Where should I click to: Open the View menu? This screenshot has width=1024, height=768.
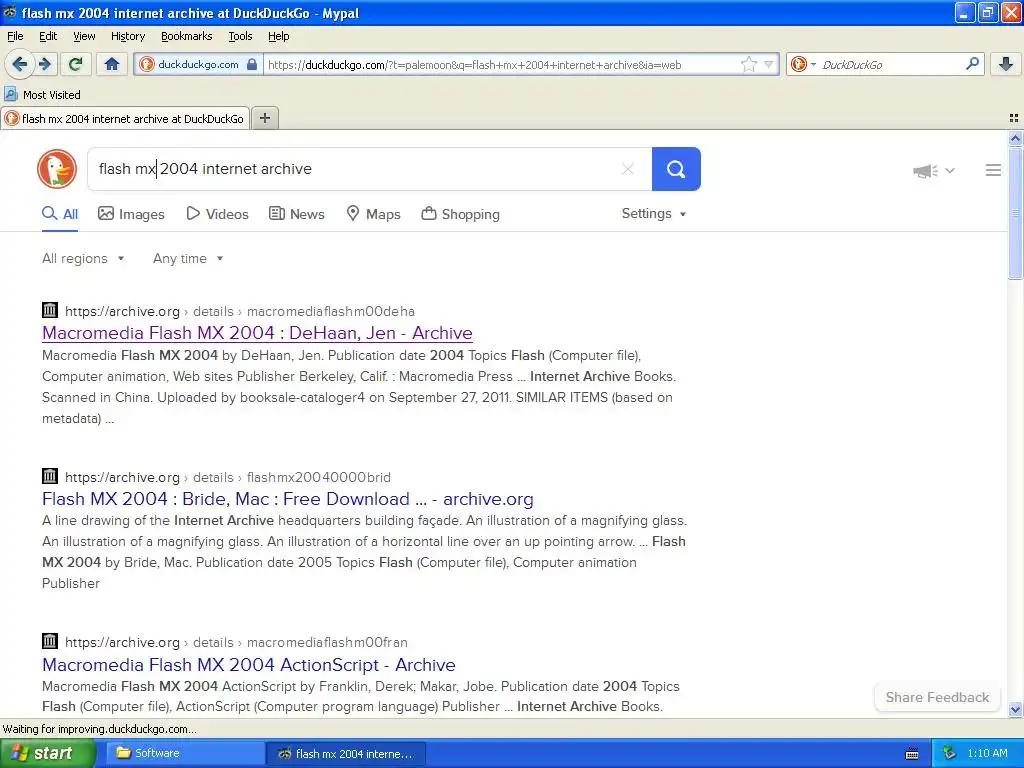pyautogui.click(x=84, y=37)
